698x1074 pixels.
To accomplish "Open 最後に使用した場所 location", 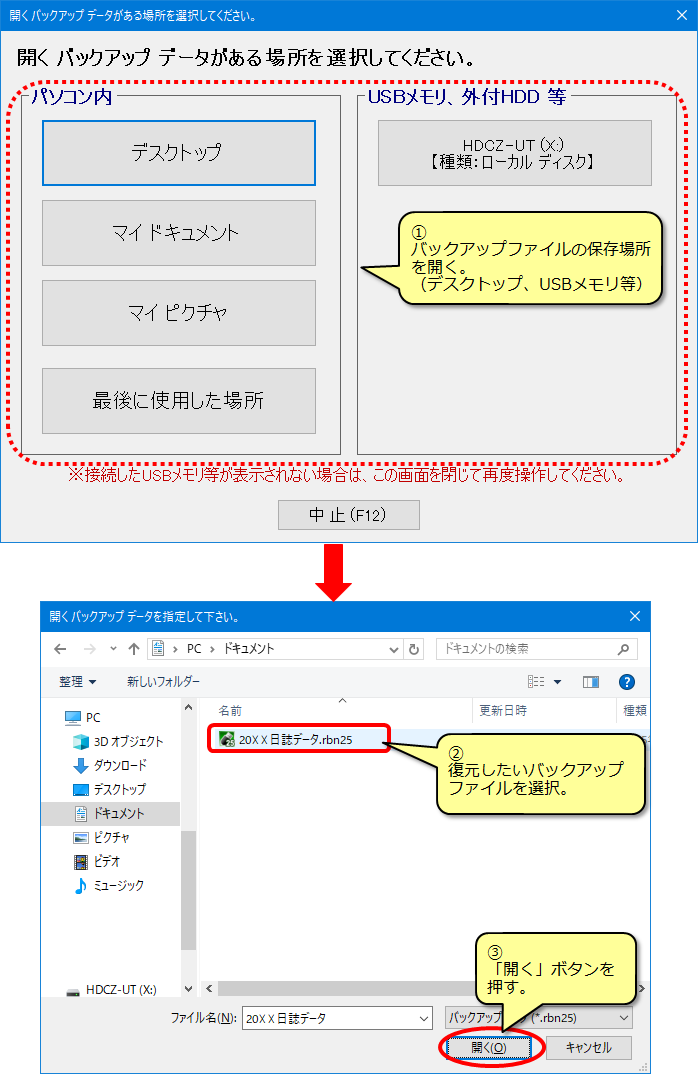I will coord(178,401).
